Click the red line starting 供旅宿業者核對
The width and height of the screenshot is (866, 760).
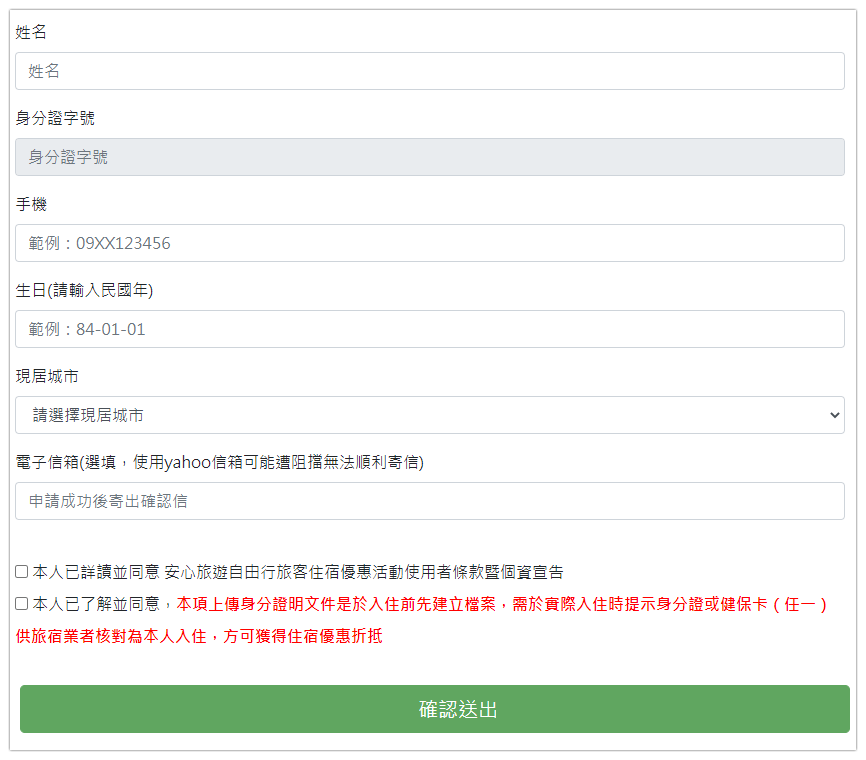(x=200, y=637)
